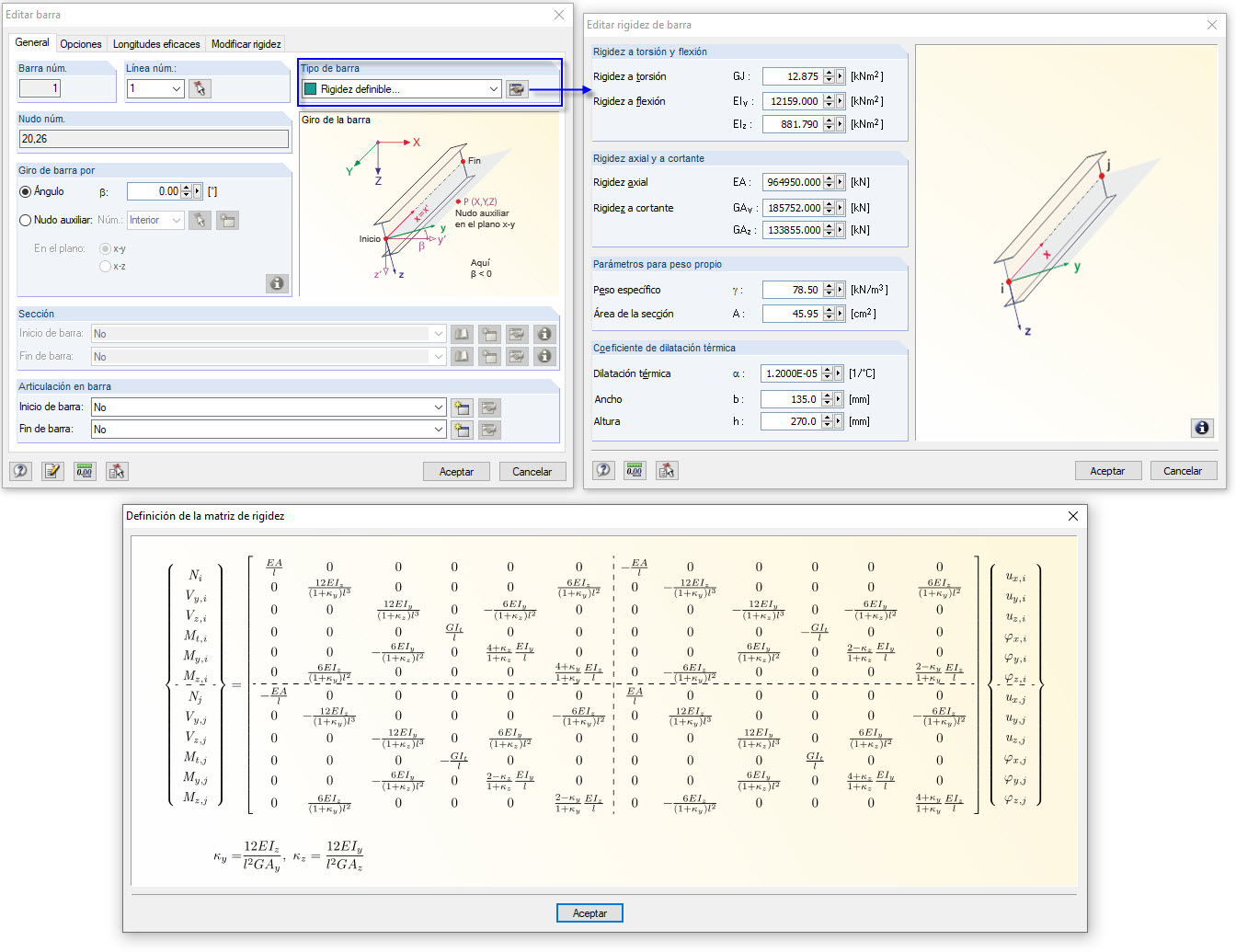This screenshot has width=1236, height=952.
Task: Open the Modificar rigidez tab
Action: click(x=246, y=44)
